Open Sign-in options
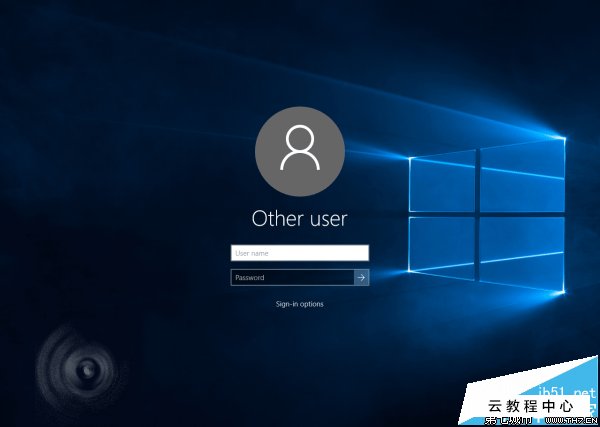This screenshot has width=600, height=427. point(300,304)
